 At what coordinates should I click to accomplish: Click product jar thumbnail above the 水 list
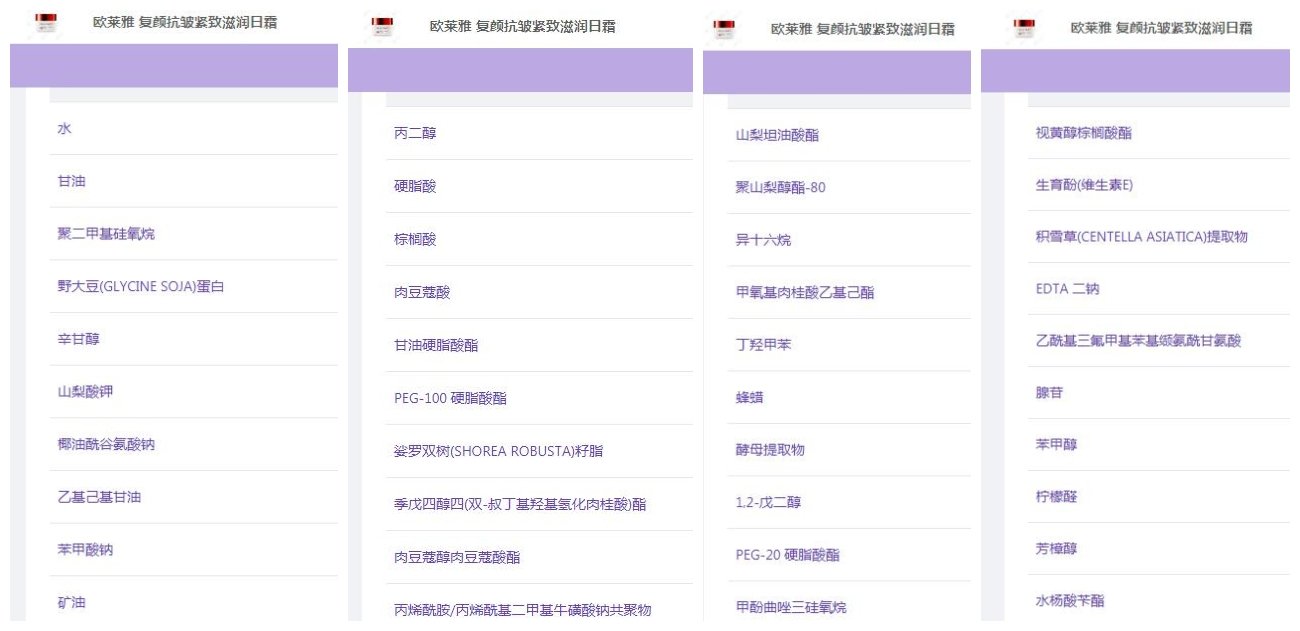tap(46, 22)
